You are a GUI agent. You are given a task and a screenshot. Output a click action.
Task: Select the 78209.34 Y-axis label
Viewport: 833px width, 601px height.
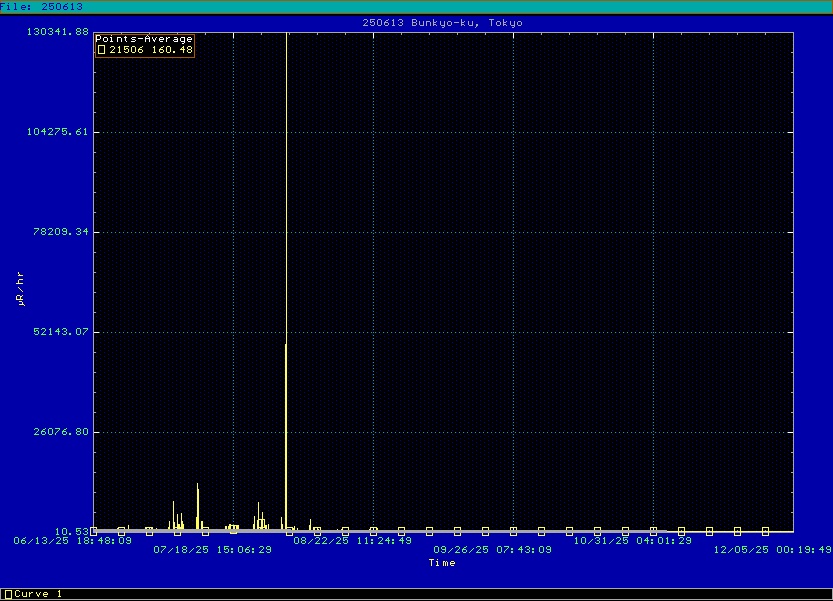[63, 232]
